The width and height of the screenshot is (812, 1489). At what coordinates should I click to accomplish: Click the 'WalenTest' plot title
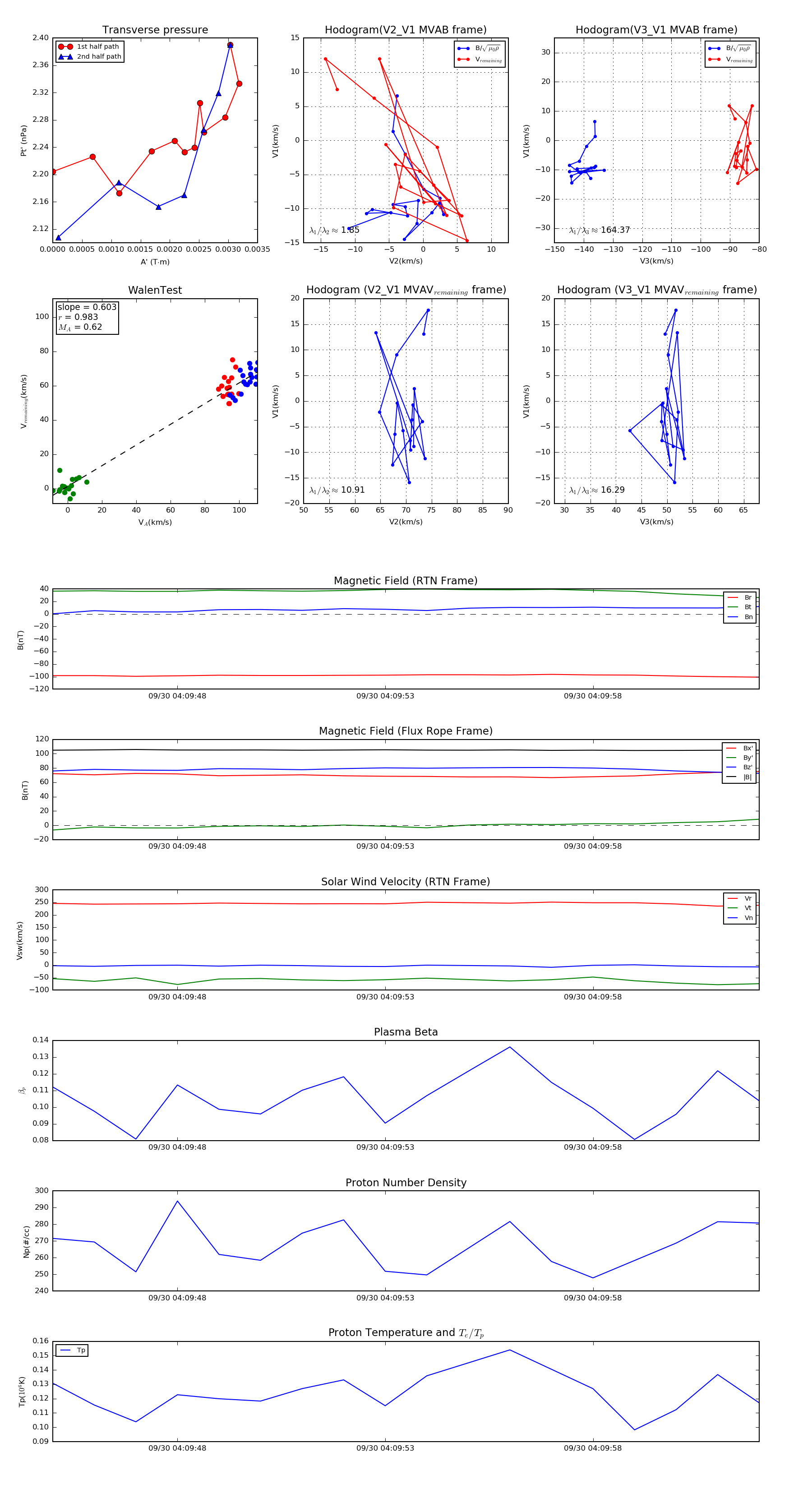click(155, 290)
